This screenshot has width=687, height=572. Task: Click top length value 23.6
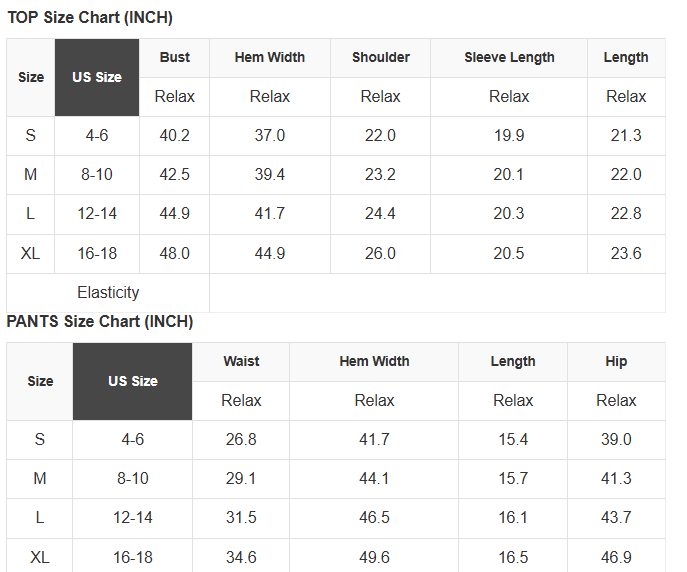pos(626,253)
